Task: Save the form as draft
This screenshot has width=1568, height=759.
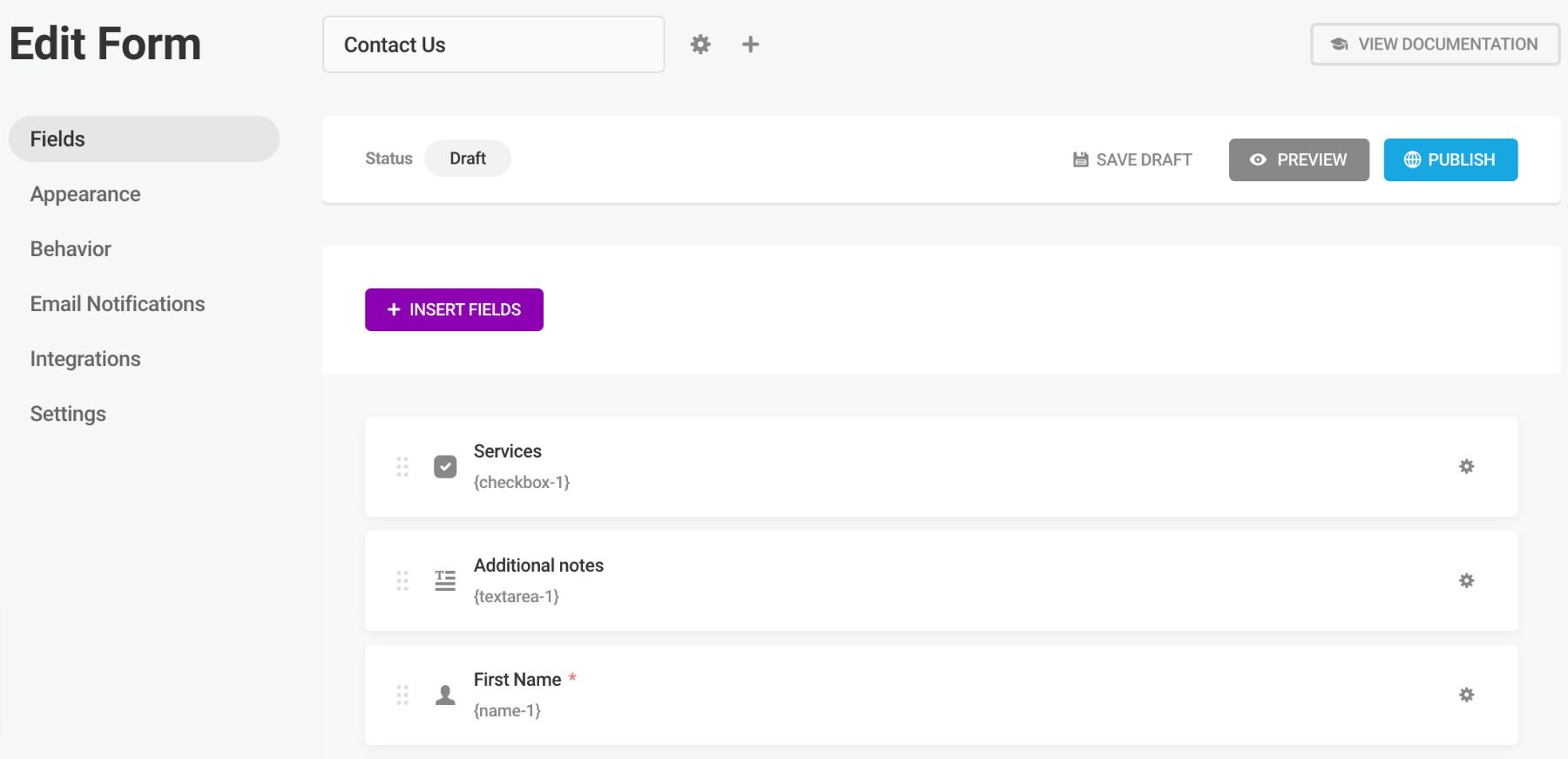Action: pyautogui.click(x=1132, y=159)
